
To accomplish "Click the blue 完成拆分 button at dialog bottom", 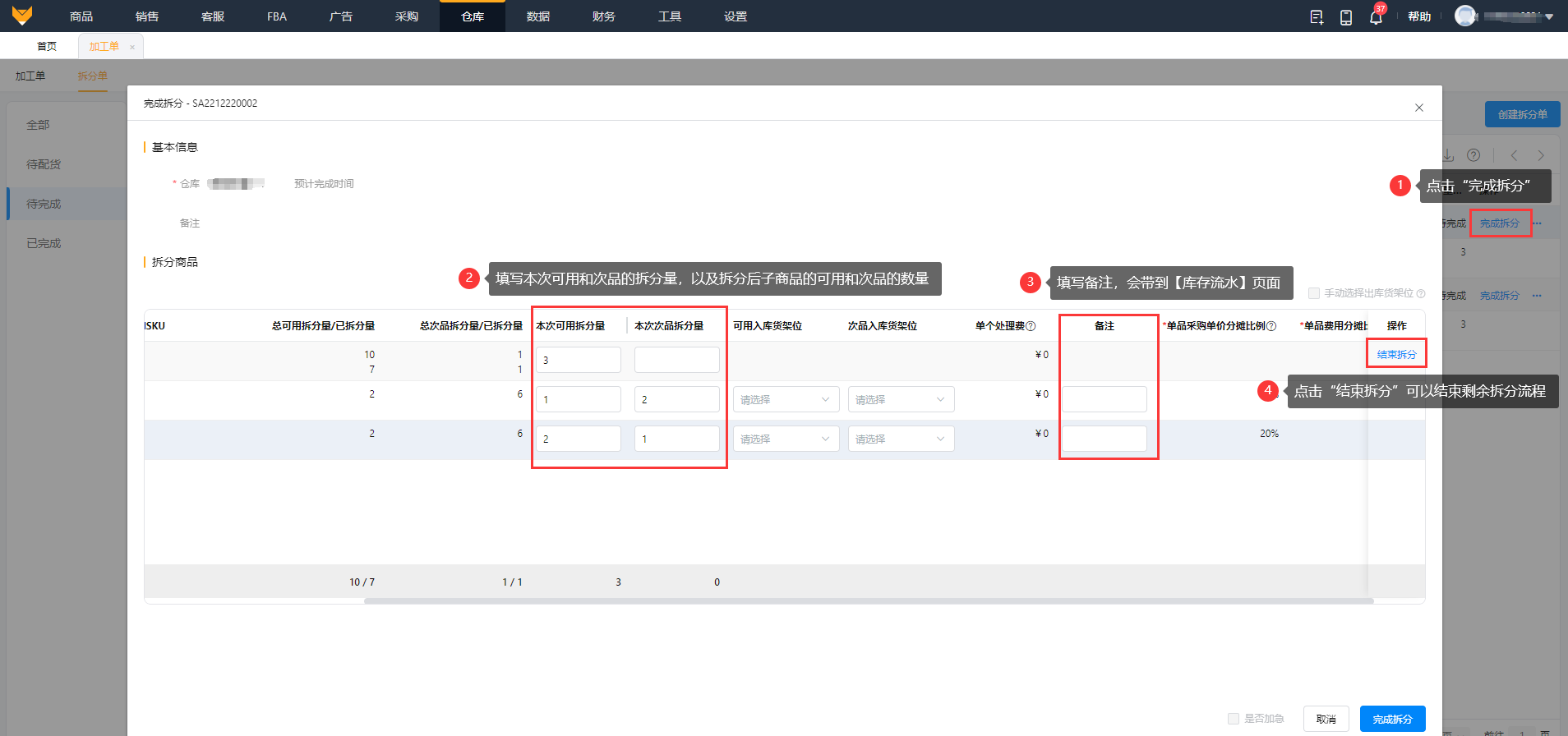I will [1392, 719].
